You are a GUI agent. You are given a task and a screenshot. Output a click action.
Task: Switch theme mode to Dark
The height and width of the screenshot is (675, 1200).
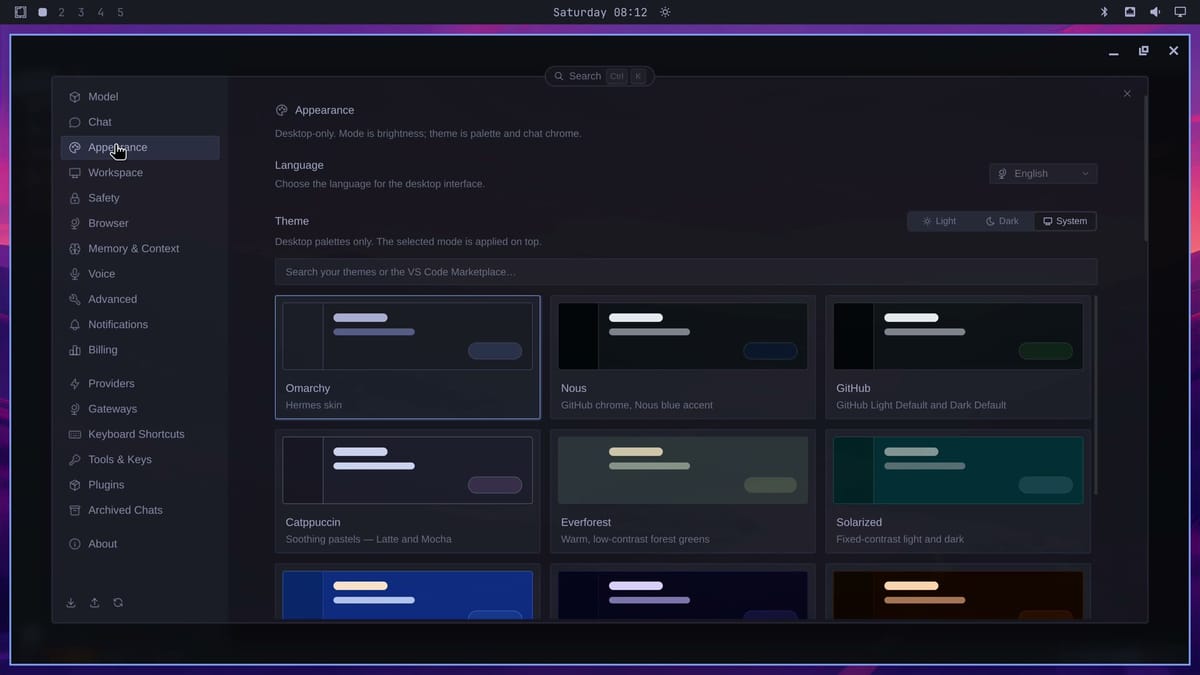(1002, 221)
